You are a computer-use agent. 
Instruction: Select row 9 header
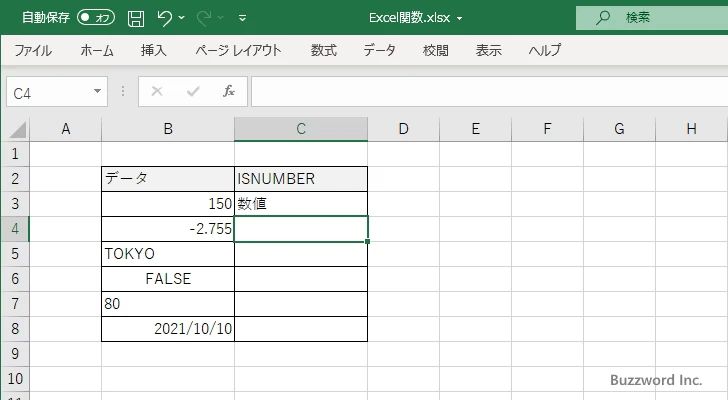pyautogui.click(x=15, y=354)
